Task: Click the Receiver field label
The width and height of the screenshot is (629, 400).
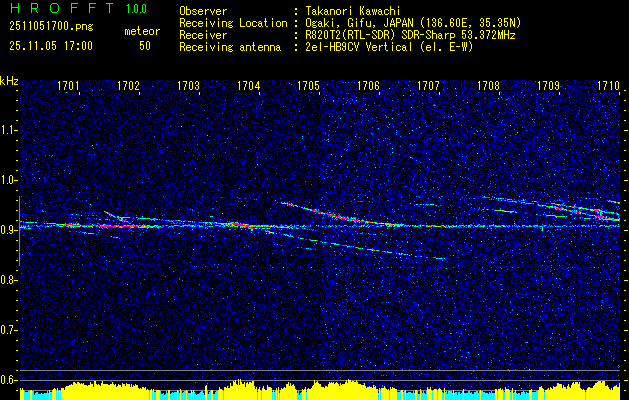Action: click(x=203, y=35)
